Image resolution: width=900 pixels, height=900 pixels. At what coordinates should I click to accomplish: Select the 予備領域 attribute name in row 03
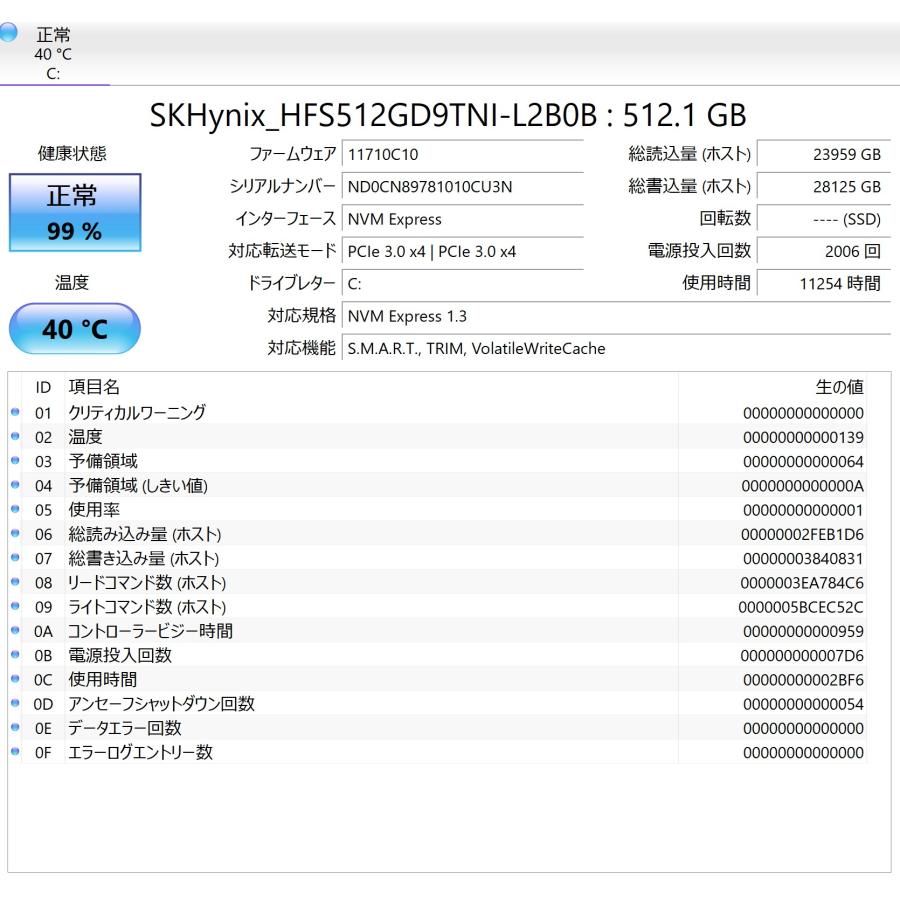click(x=103, y=461)
